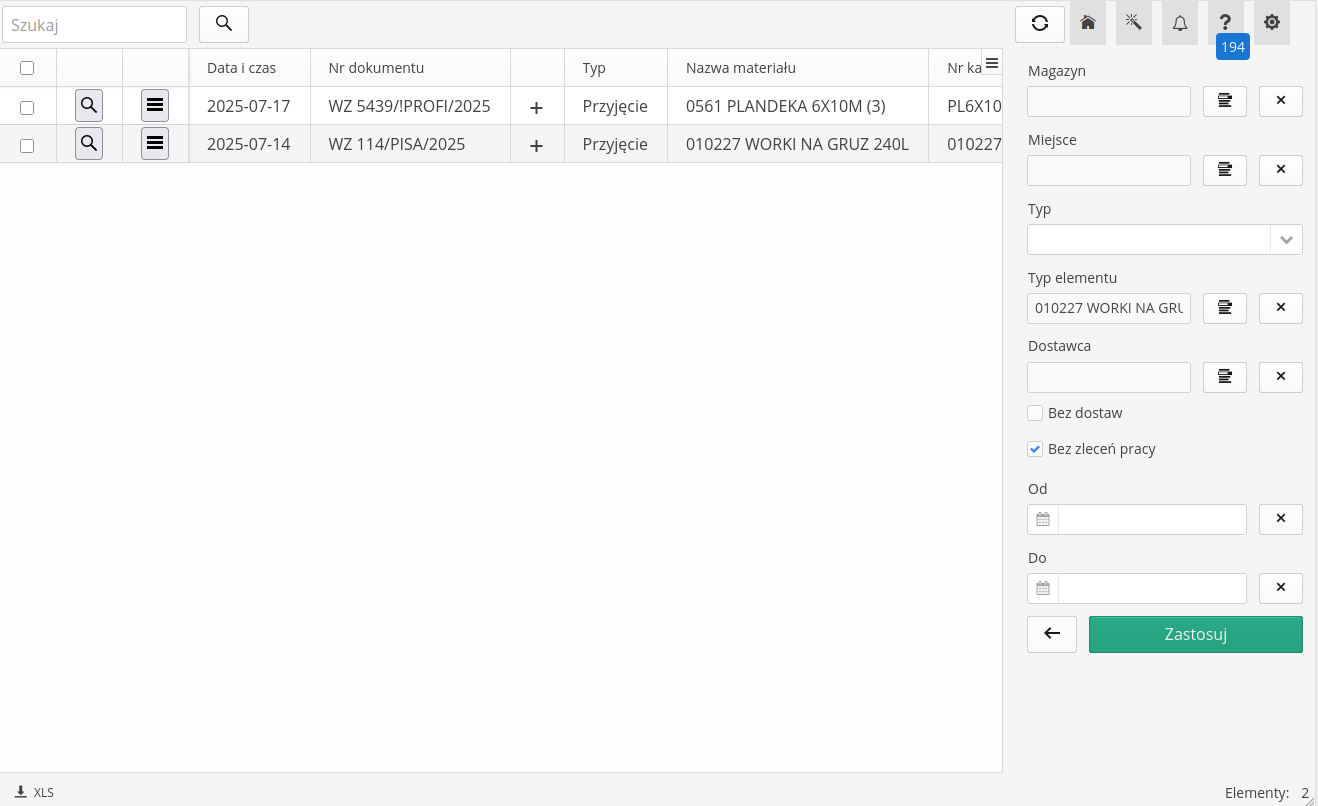1318x806 pixels.
Task: Click the Od date input field
Action: [x=1151, y=520]
